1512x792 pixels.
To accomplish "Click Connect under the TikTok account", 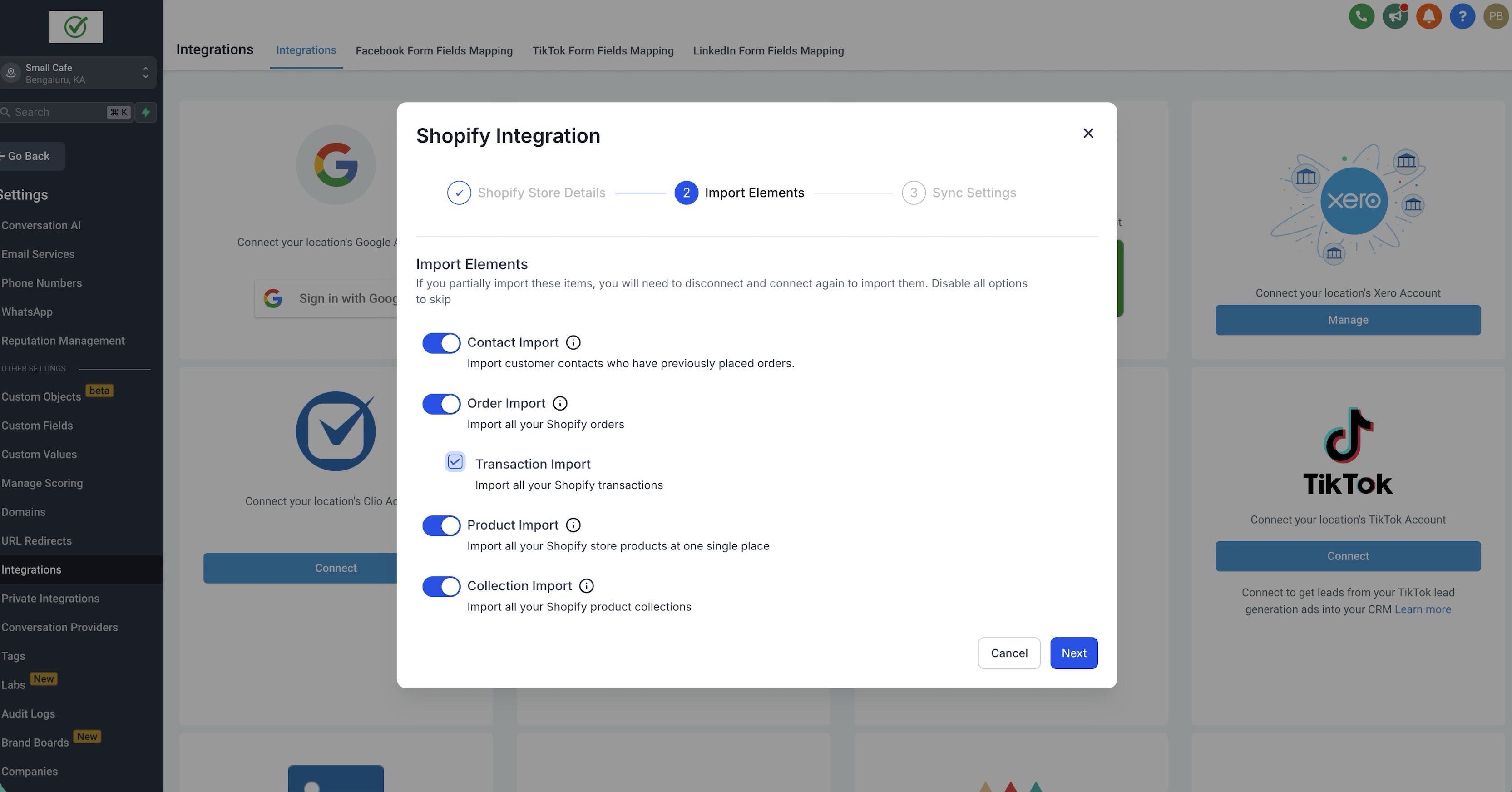I will click(1348, 556).
